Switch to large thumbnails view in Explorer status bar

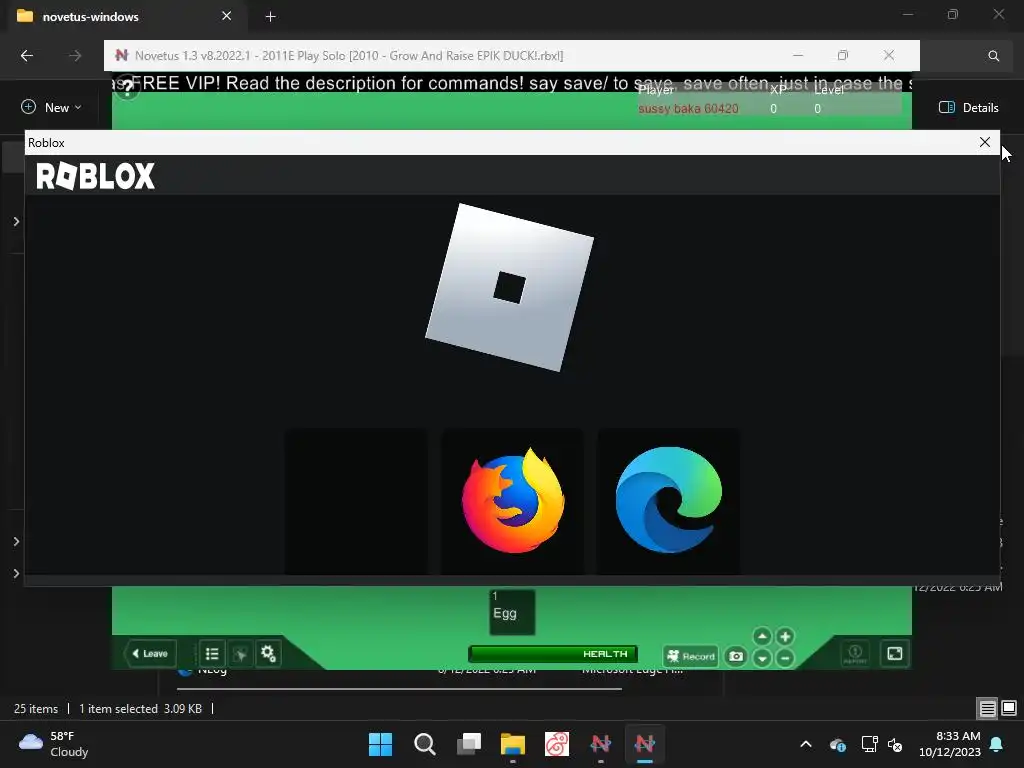(1009, 708)
